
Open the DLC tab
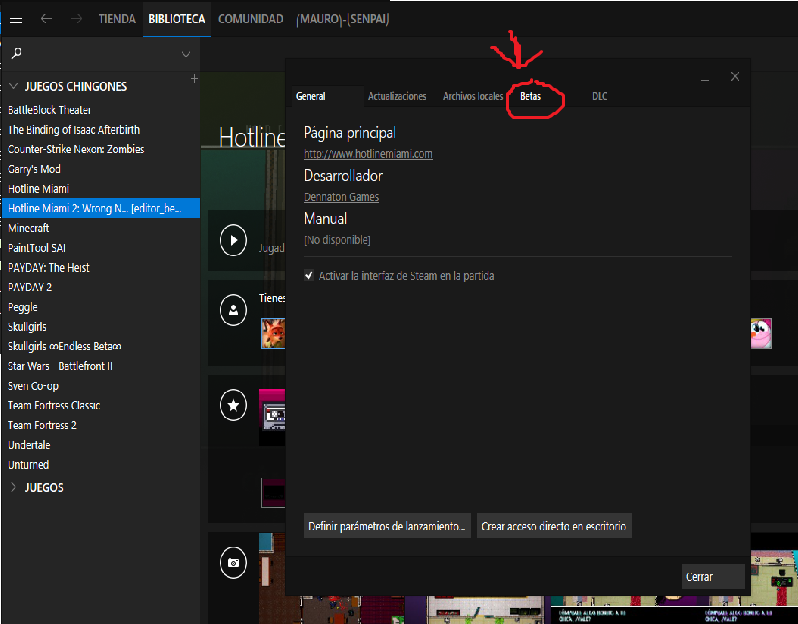point(600,96)
